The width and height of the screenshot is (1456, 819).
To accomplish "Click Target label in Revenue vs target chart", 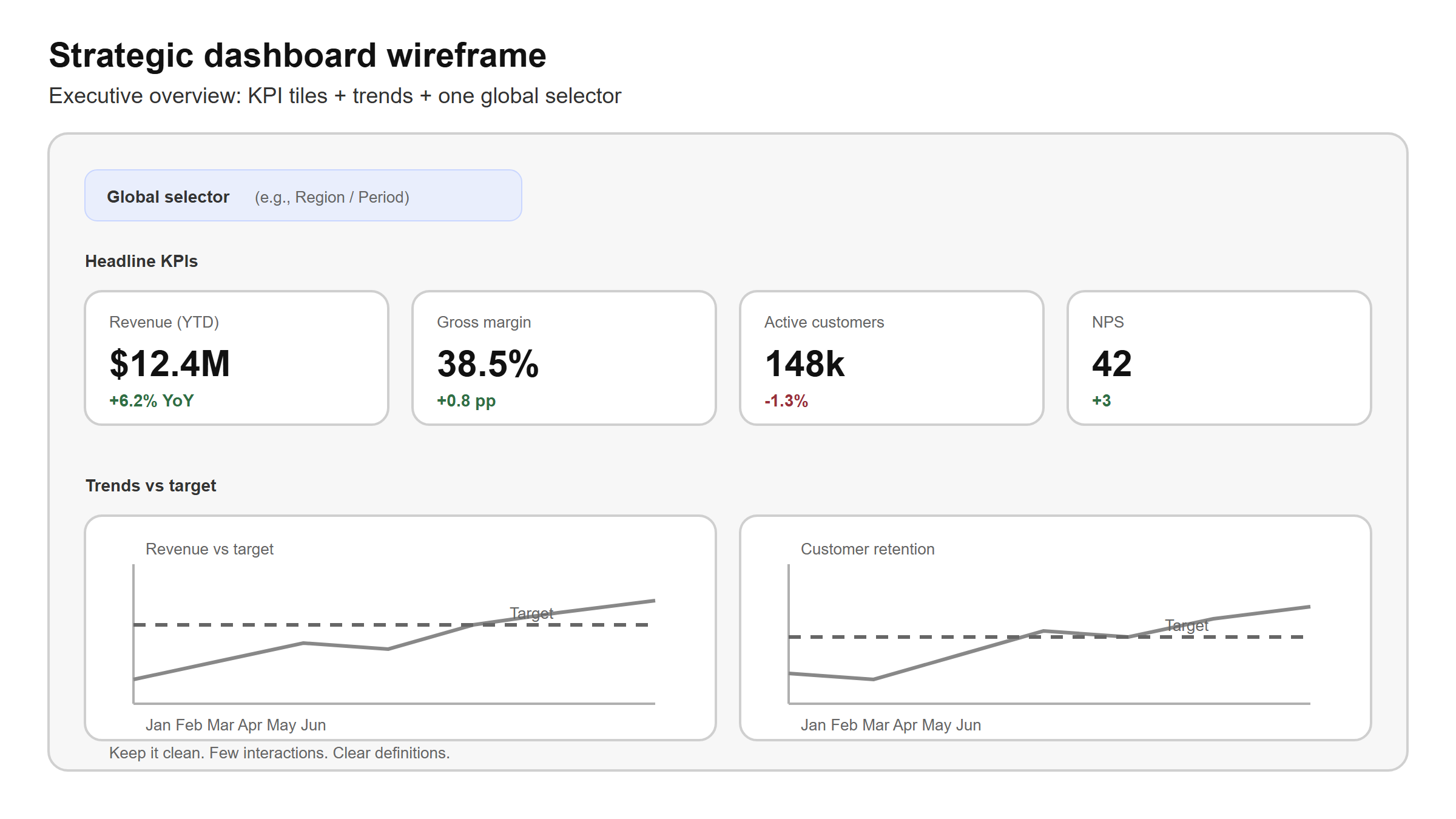I will click(x=531, y=613).
